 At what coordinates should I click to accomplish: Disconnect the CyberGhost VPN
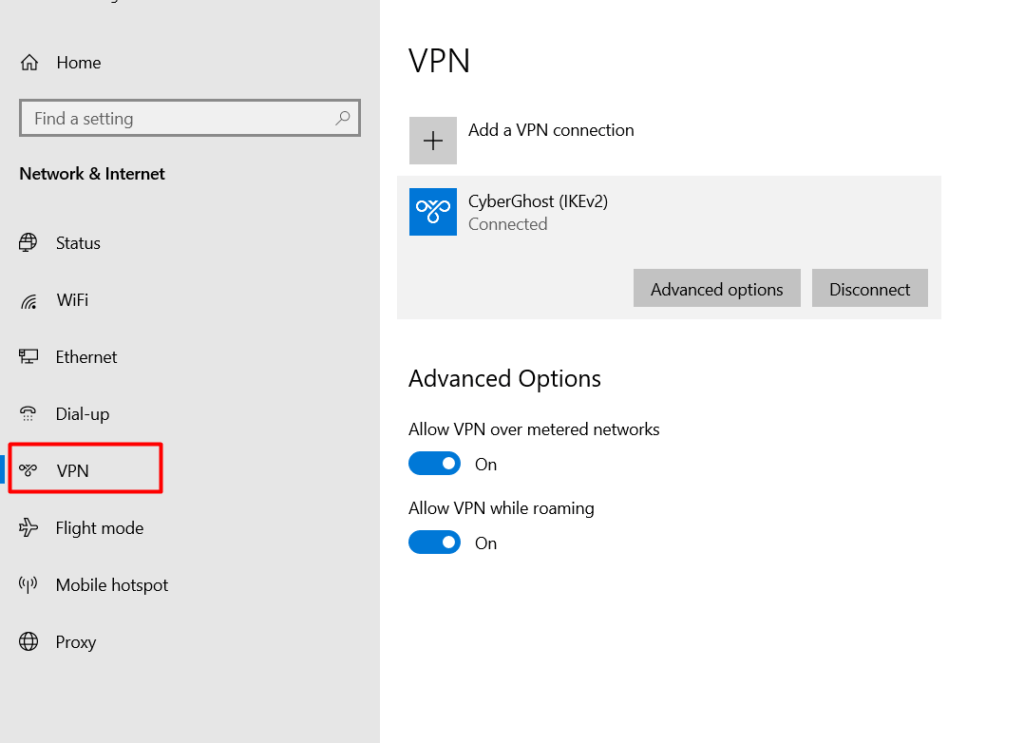[x=869, y=288]
